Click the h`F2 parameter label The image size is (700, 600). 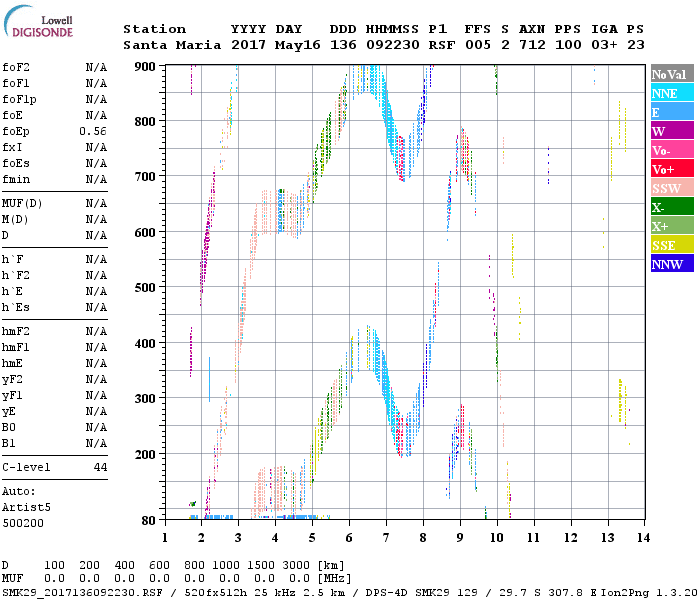pos(16,275)
